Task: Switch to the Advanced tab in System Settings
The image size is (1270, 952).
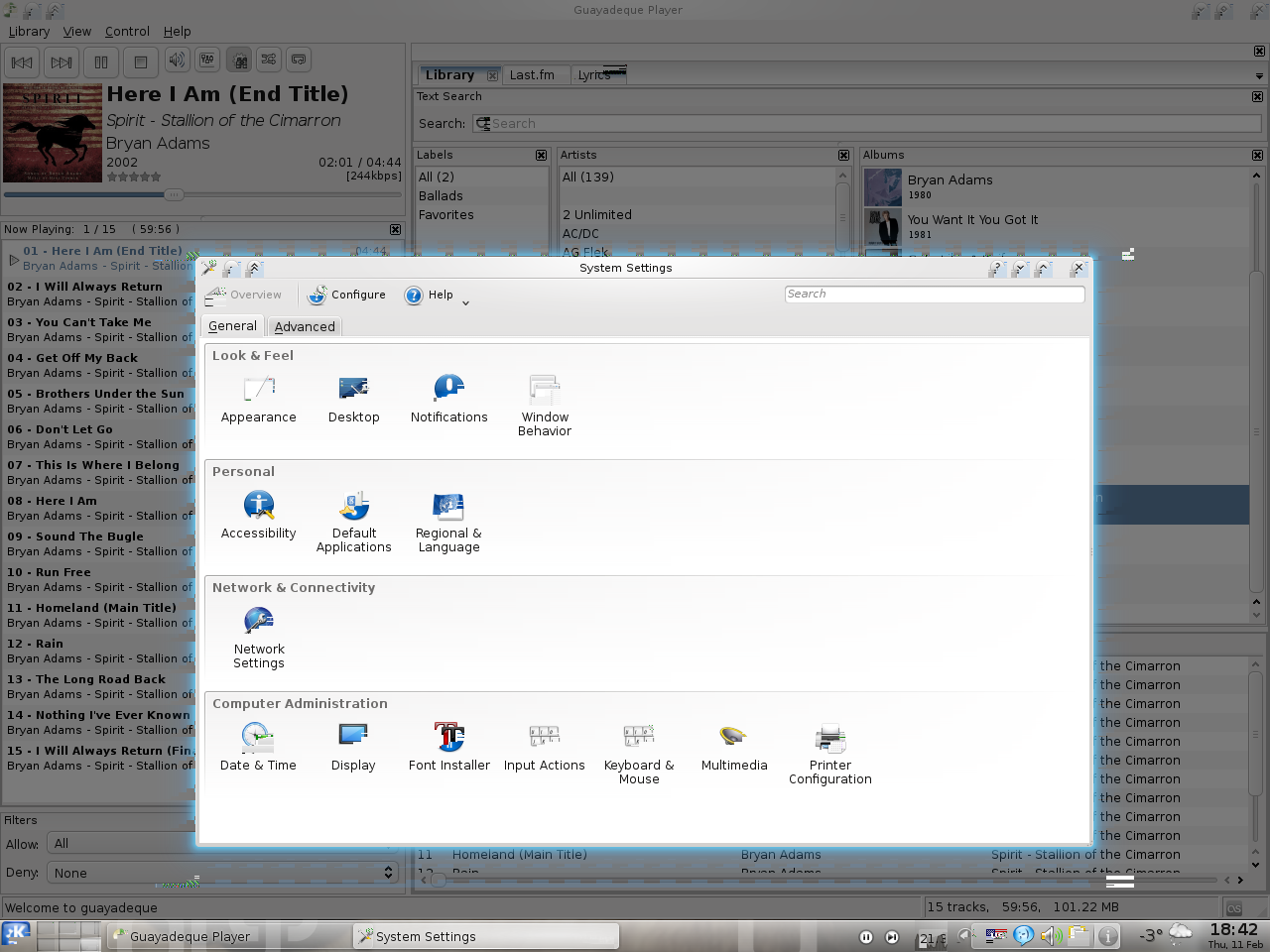Action: (x=305, y=326)
